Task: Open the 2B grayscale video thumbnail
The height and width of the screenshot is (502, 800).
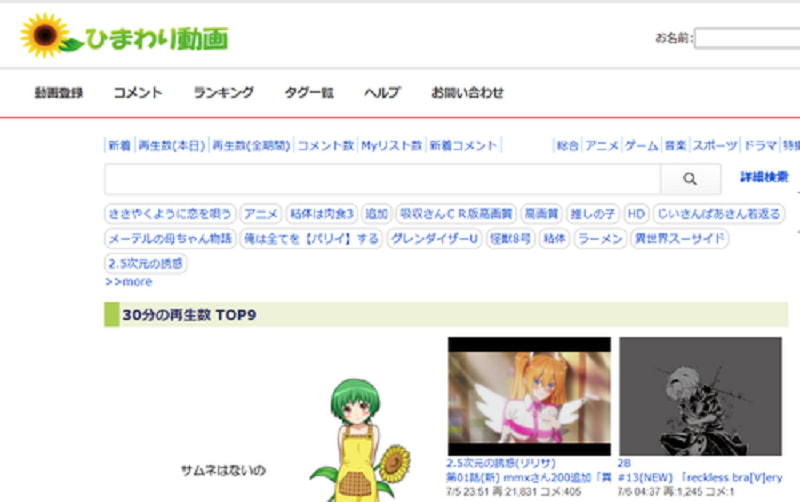Action: click(701, 396)
